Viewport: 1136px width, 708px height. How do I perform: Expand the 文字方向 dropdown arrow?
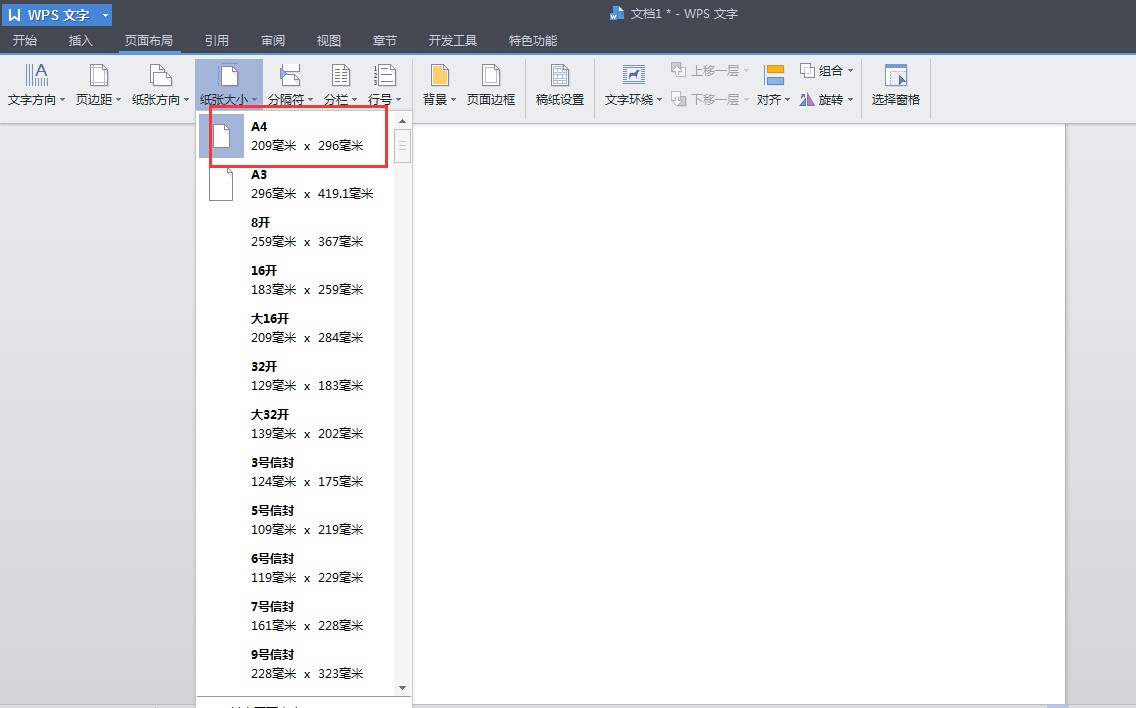[x=62, y=100]
